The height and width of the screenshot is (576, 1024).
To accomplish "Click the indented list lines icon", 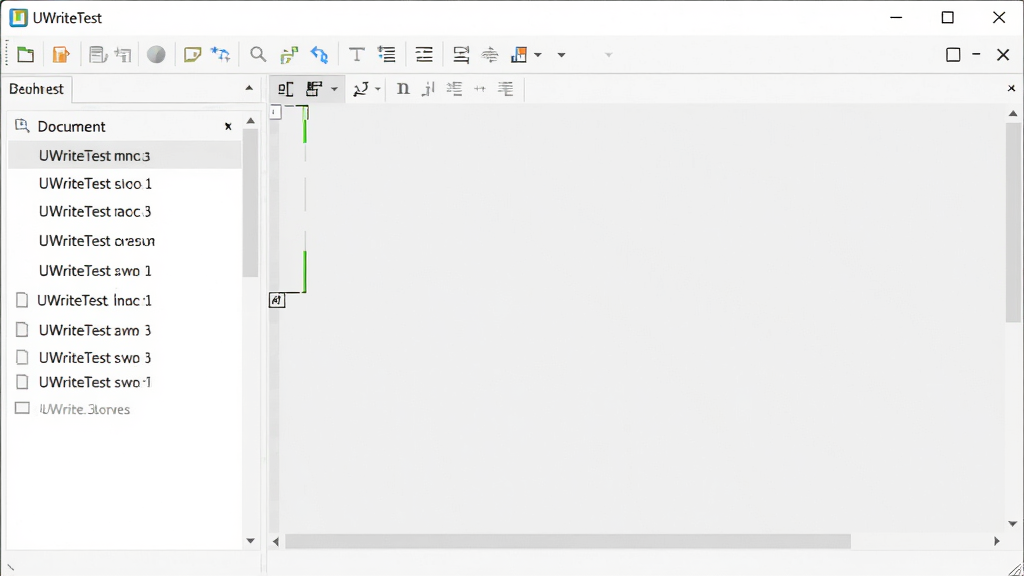I will (x=387, y=55).
